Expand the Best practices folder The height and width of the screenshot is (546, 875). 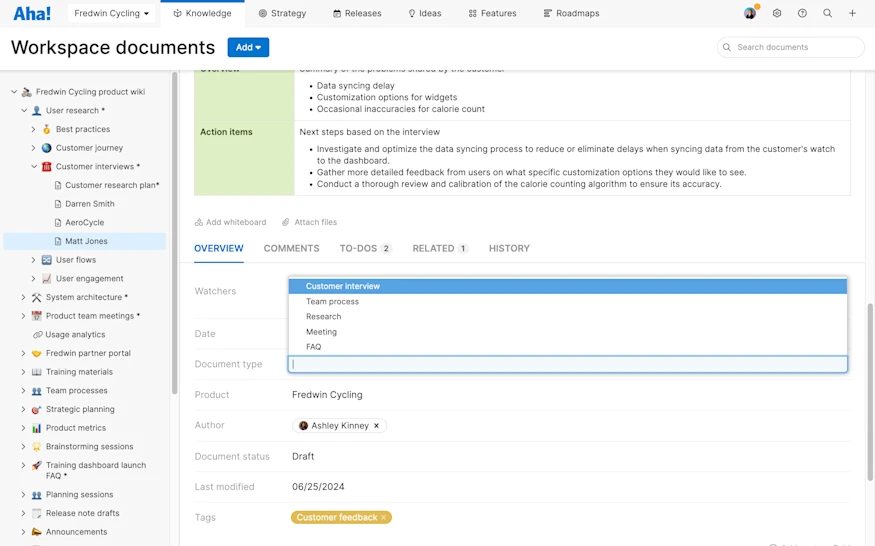point(33,129)
